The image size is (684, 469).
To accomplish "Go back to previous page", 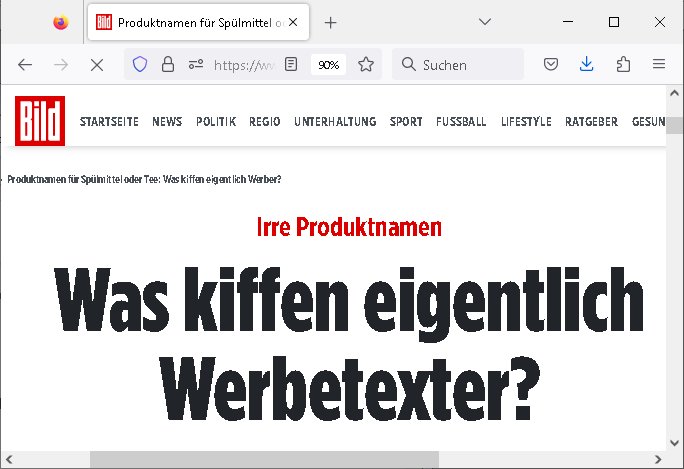I will pyautogui.click(x=25, y=64).
